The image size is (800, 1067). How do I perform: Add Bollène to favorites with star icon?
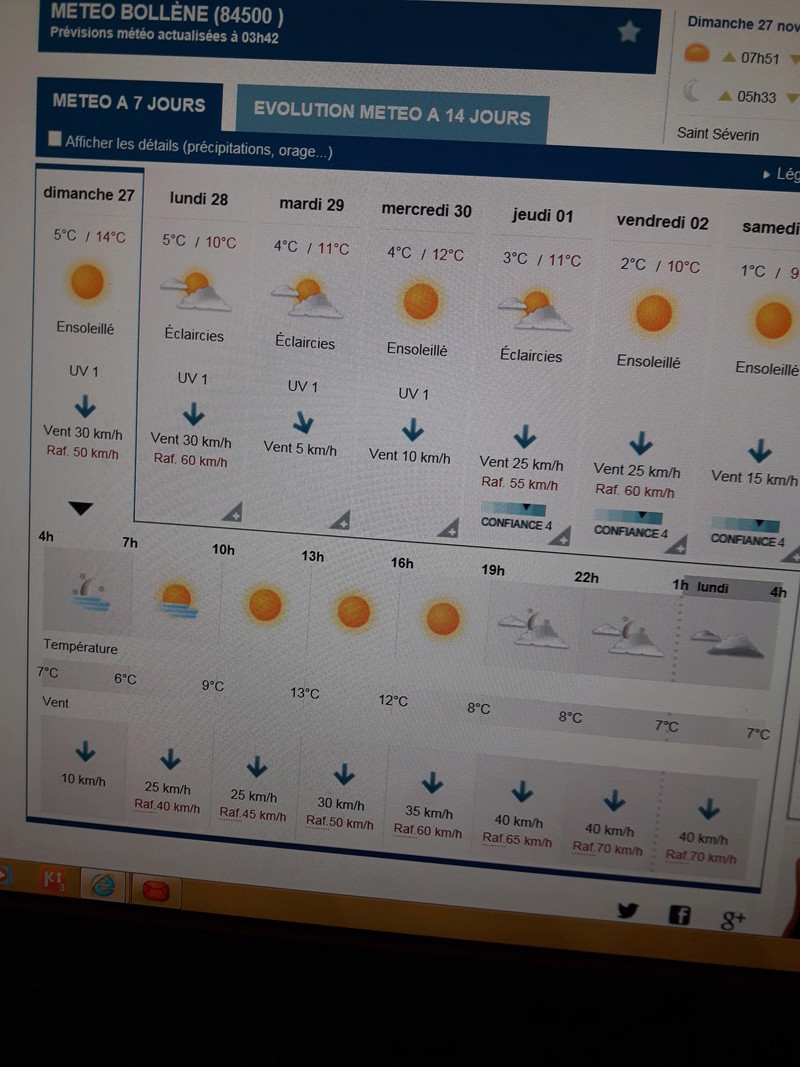(x=629, y=31)
